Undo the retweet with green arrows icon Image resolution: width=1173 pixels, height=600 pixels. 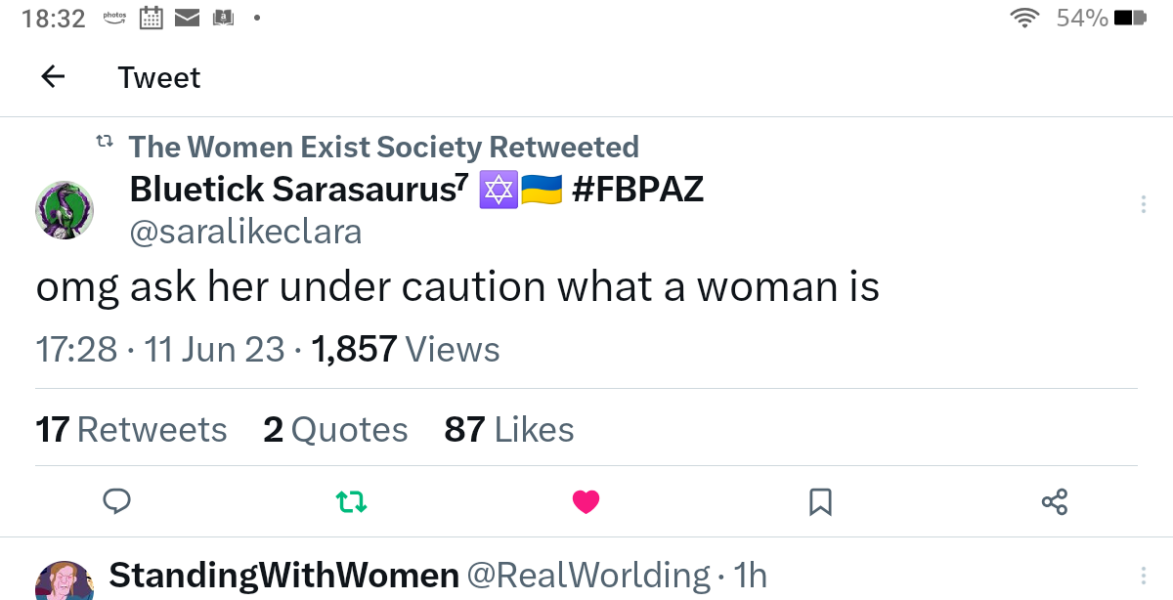click(351, 501)
